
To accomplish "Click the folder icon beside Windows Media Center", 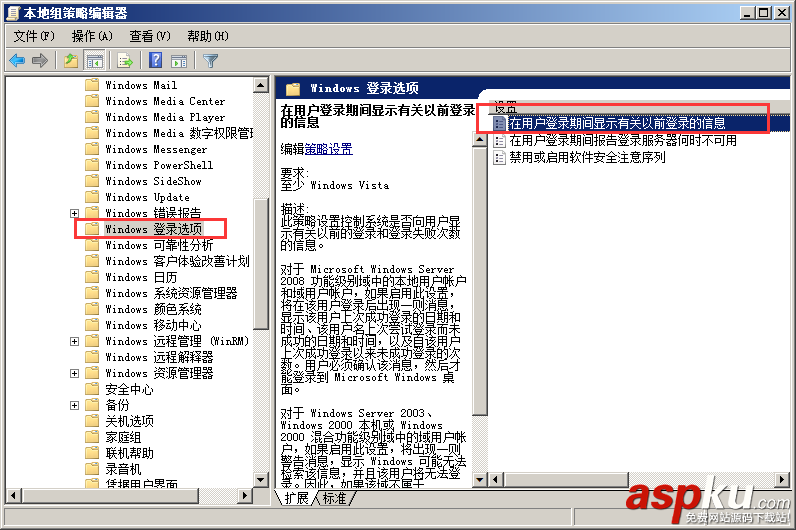I will coord(92,101).
